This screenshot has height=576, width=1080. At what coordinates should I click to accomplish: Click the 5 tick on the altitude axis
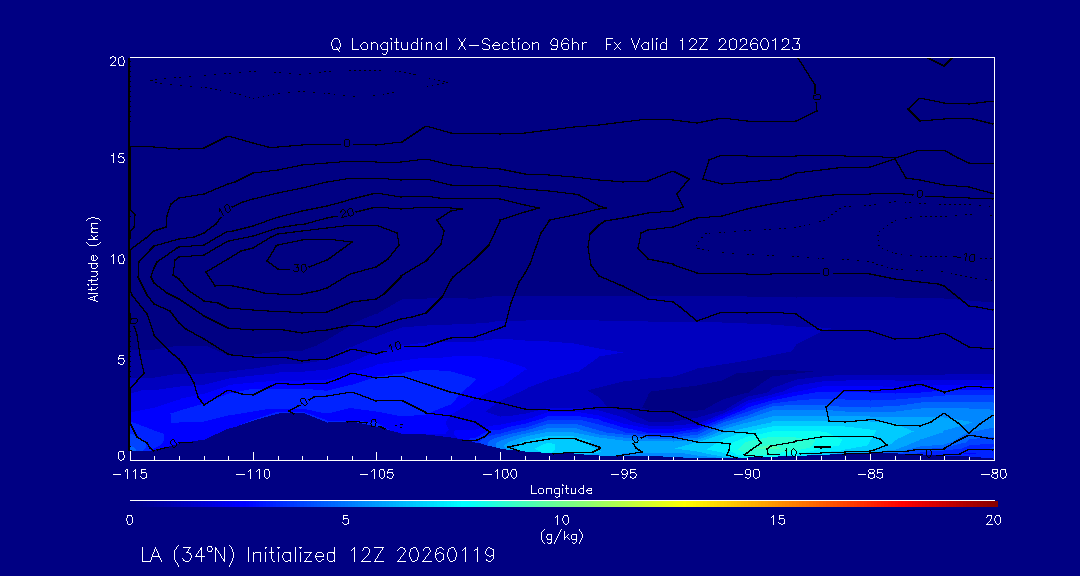(x=120, y=360)
